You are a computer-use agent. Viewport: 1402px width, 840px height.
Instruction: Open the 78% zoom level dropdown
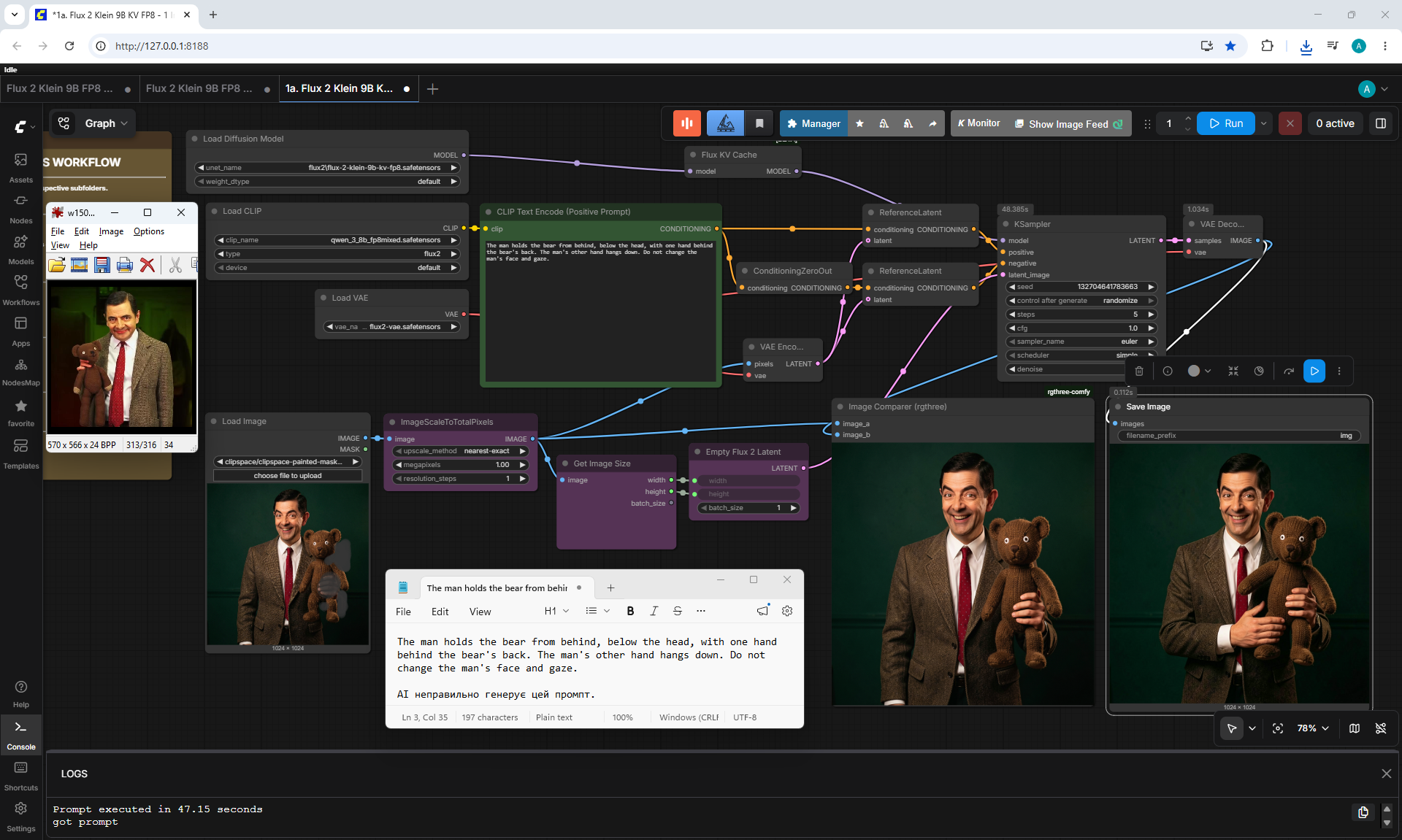coord(1313,728)
